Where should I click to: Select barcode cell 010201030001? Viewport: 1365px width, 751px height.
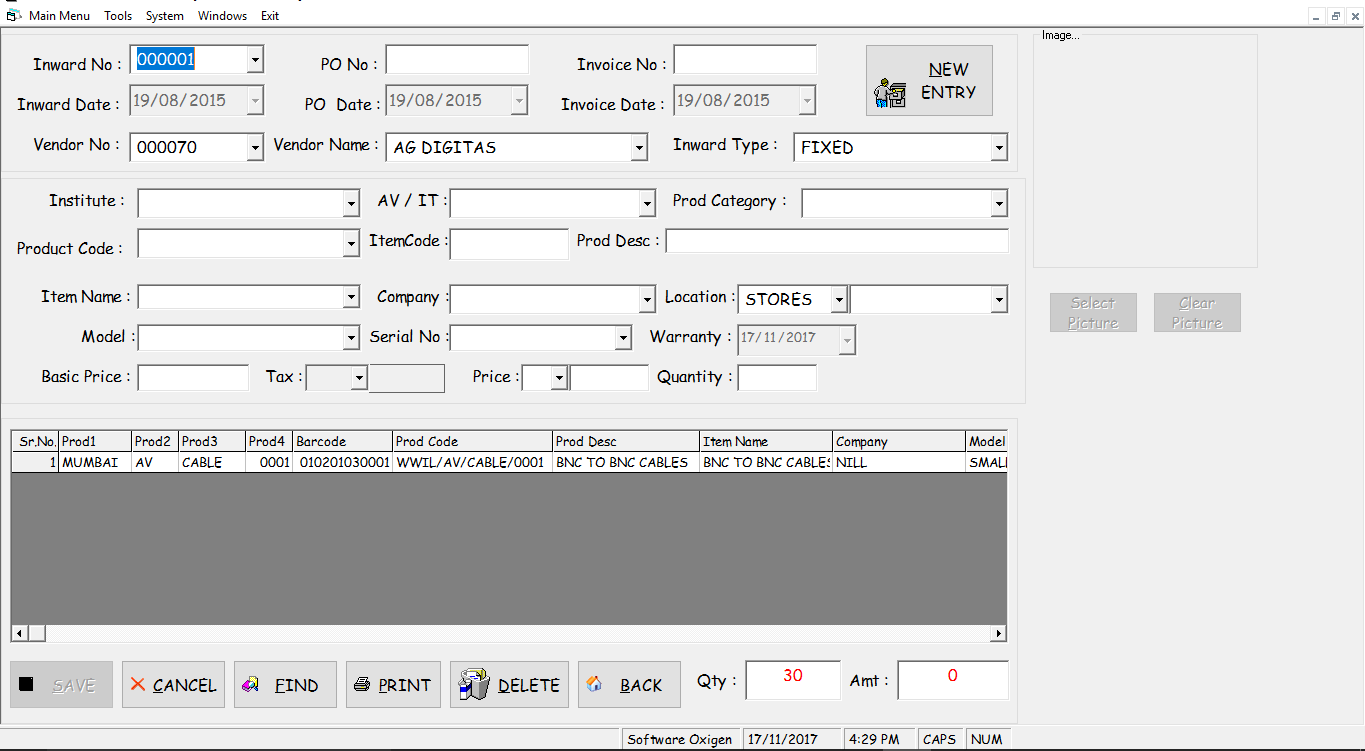[342, 463]
